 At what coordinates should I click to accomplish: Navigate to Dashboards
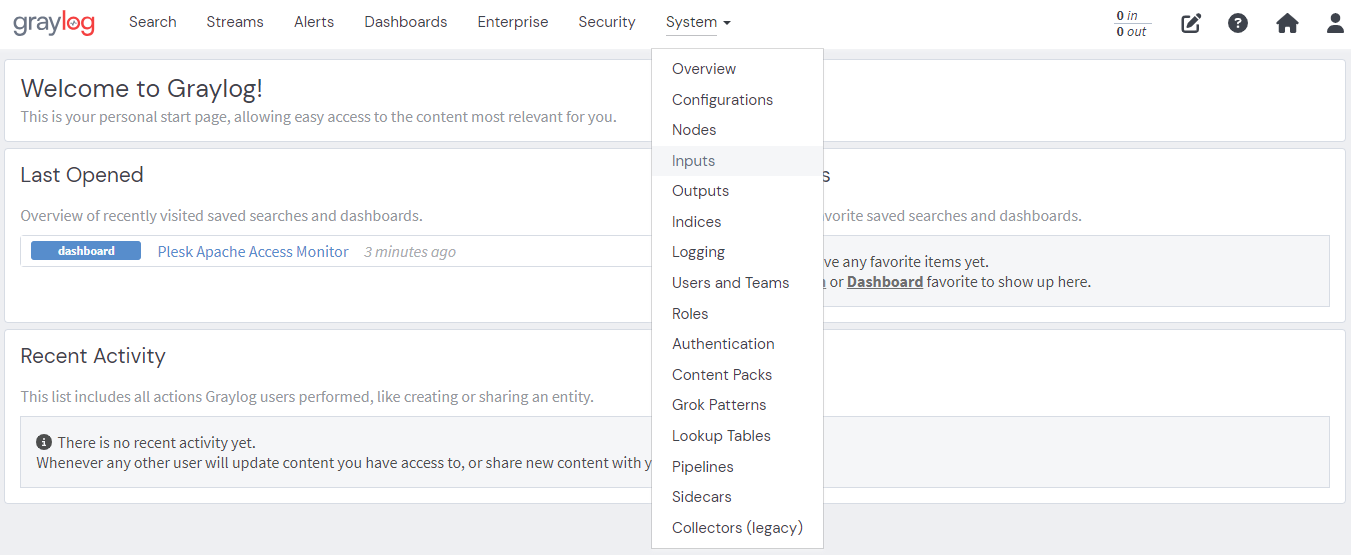(406, 22)
